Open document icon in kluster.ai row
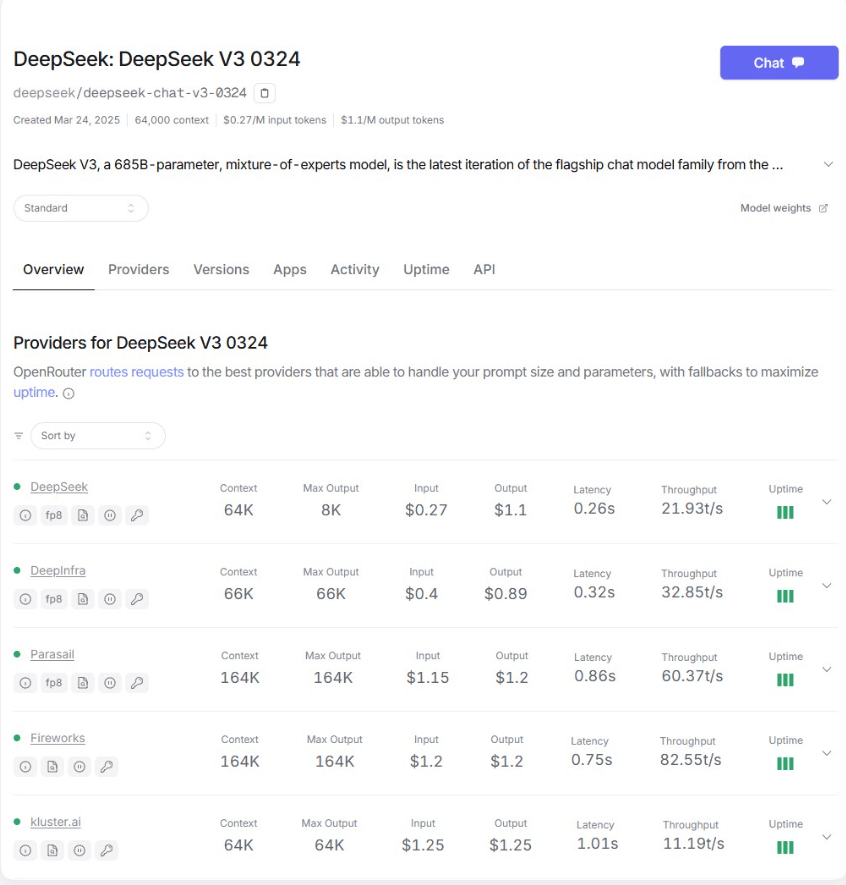Screen dimensions: 846x885 tap(52, 850)
